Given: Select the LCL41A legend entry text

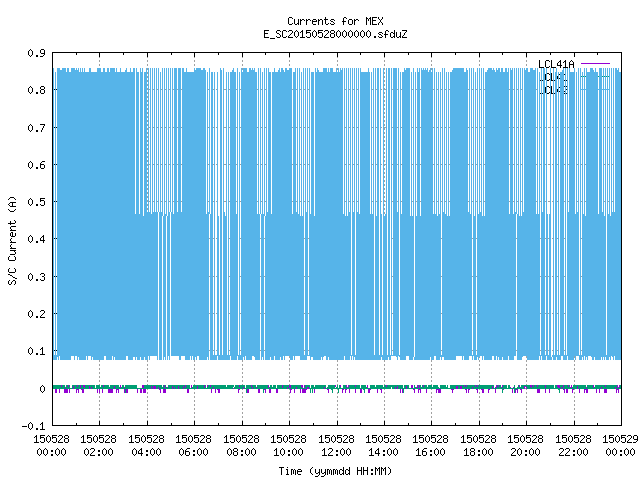Looking at the screenshot, I should 556,64.
